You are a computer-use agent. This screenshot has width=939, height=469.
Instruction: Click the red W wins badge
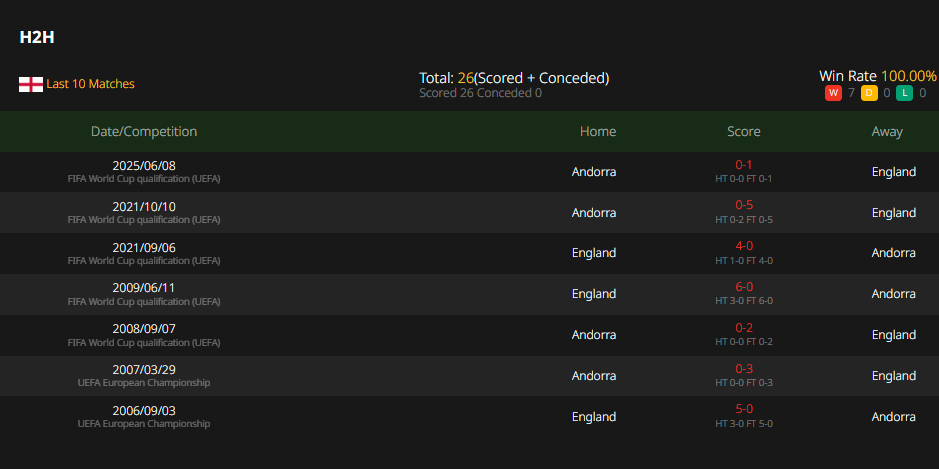coord(833,93)
